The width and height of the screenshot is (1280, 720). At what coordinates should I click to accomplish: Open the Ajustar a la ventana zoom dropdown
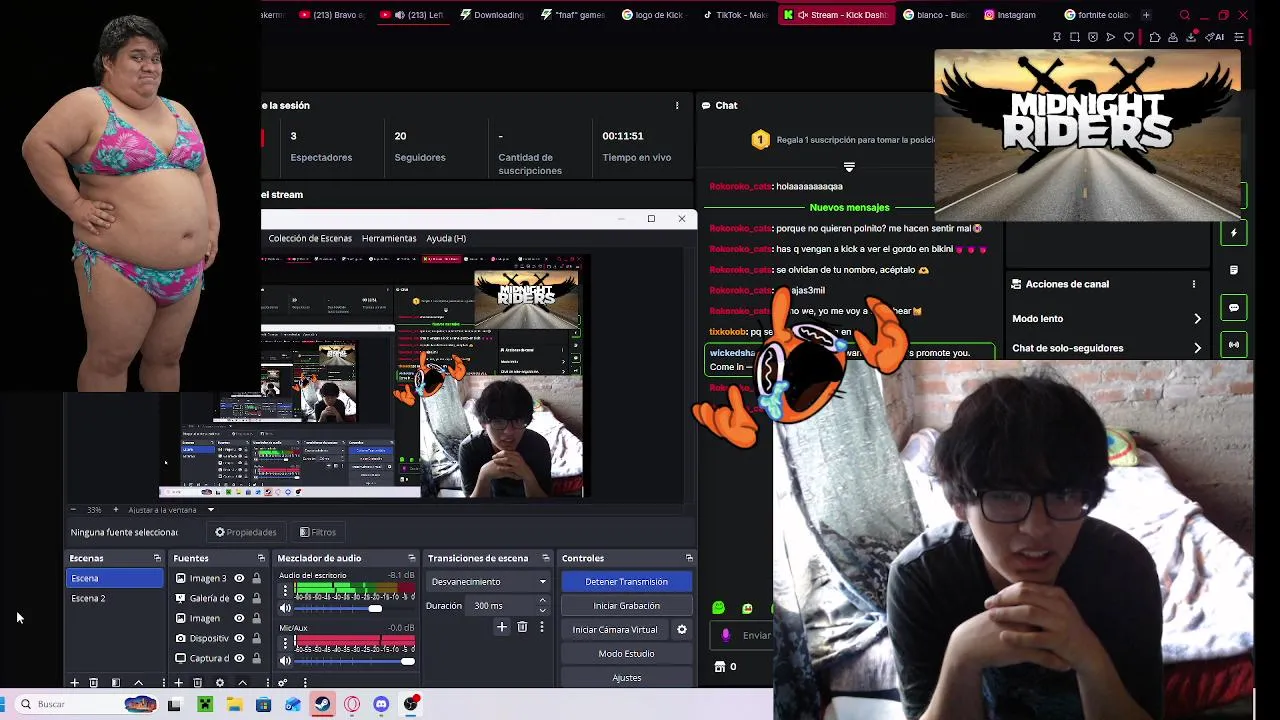(x=170, y=510)
